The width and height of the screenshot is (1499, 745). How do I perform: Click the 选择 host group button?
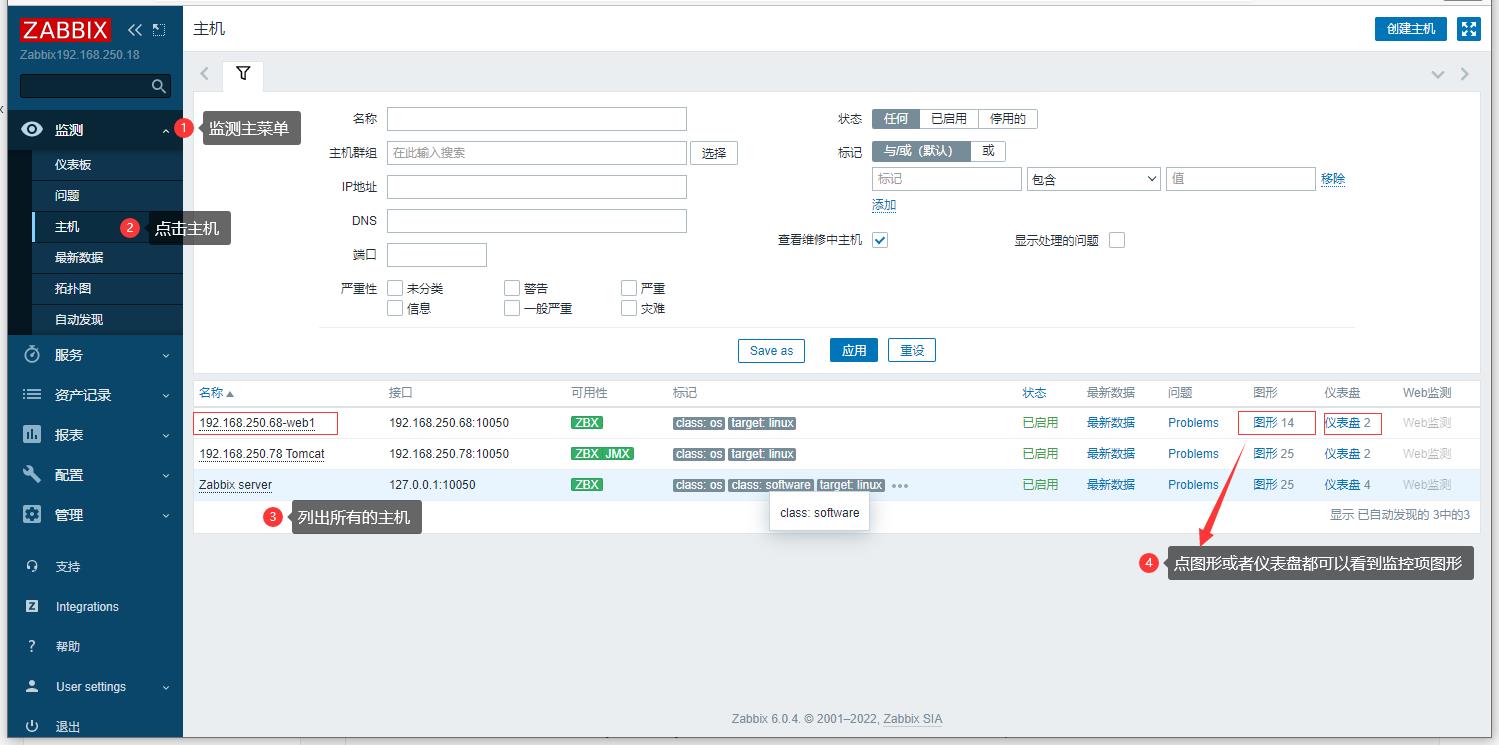pyautogui.click(x=714, y=153)
